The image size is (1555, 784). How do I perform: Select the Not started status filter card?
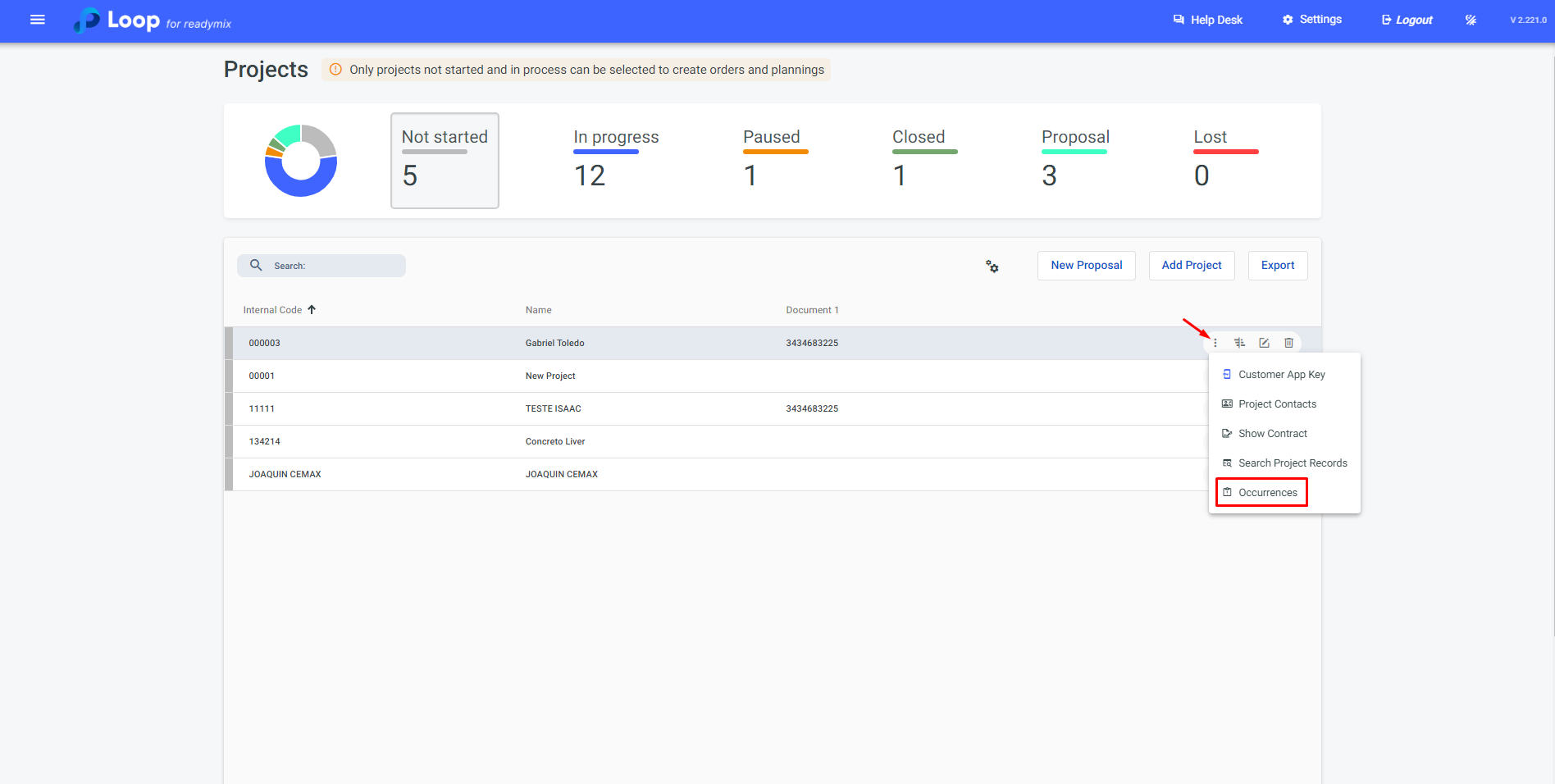[x=445, y=161]
